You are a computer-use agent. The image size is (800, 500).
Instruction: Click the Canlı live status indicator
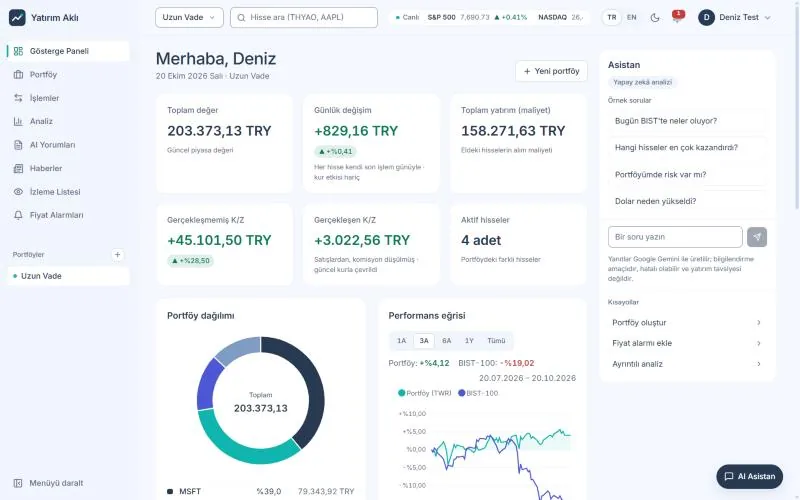point(407,17)
